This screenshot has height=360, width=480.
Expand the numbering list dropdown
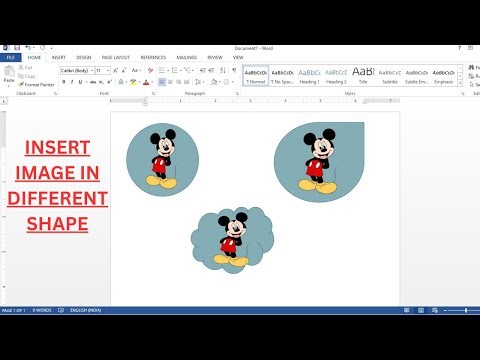180,71
